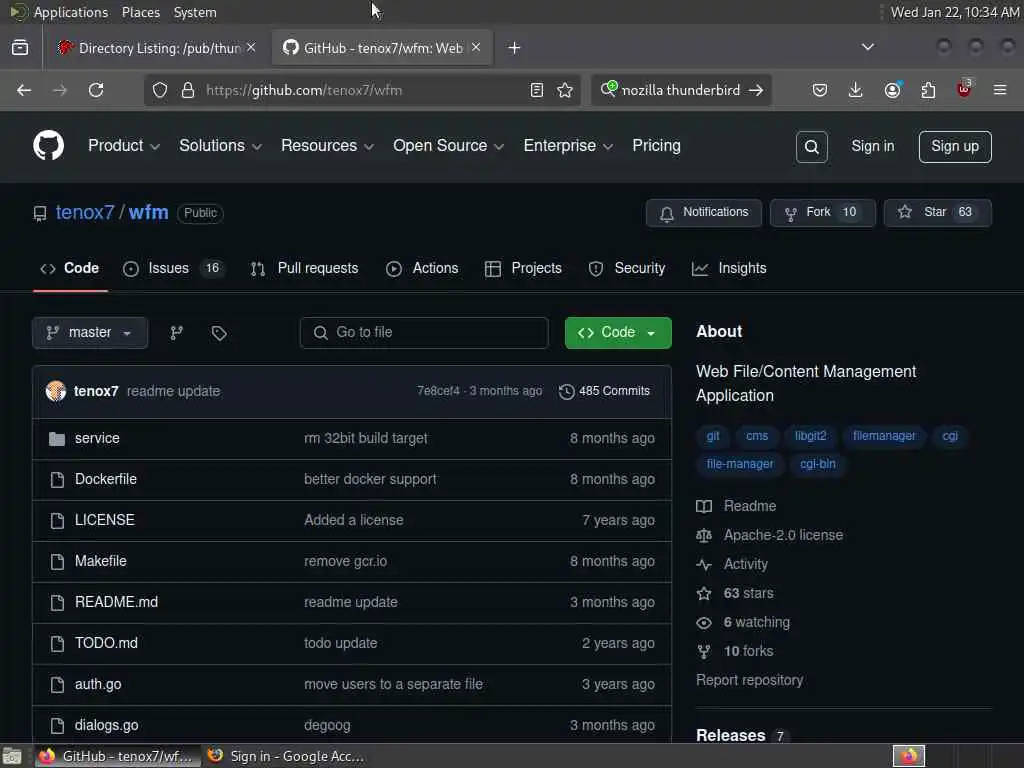Click Sign up button
Image resolution: width=1024 pixels, height=768 pixels.
coord(955,147)
